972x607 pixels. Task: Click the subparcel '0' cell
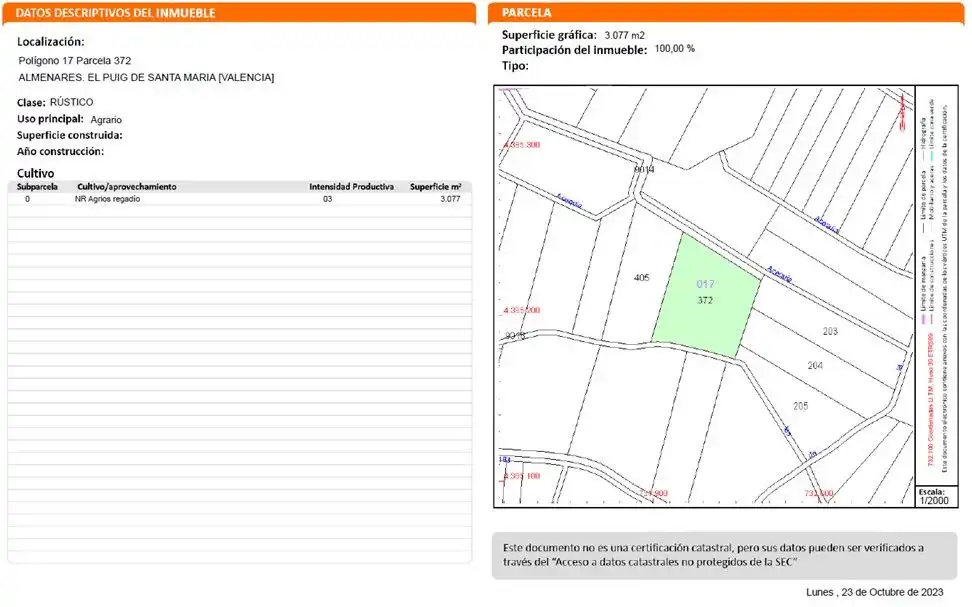click(x=27, y=199)
